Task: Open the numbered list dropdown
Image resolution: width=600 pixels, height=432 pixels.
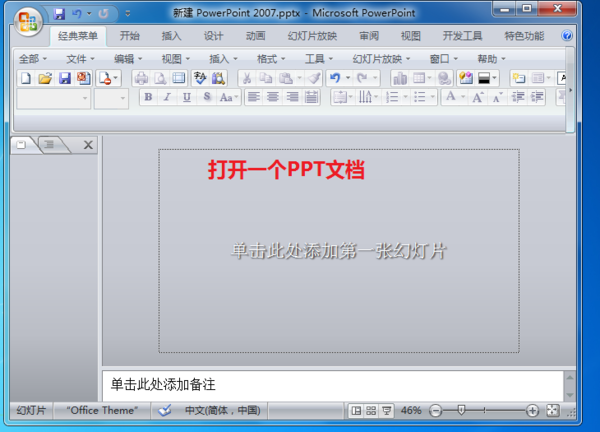Action: pyautogui.click(x=405, y=97)
